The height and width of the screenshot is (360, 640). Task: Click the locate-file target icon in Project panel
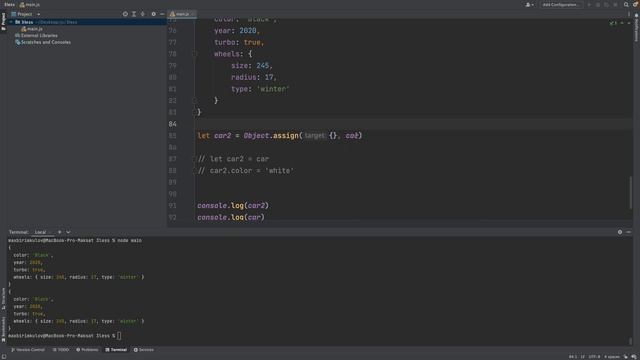tap(125, 14)
